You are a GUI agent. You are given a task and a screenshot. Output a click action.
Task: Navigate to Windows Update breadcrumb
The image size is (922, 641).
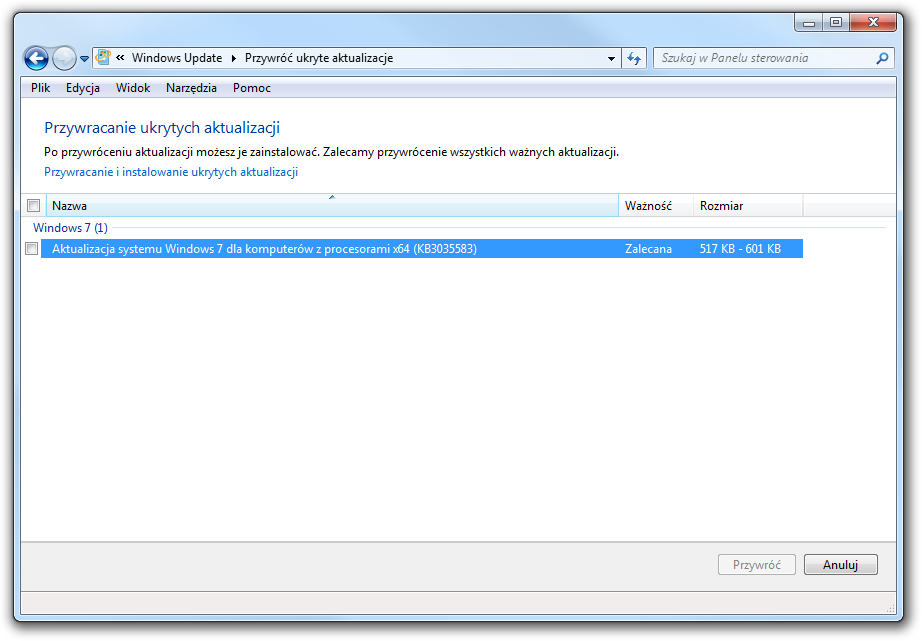point(177,58)
